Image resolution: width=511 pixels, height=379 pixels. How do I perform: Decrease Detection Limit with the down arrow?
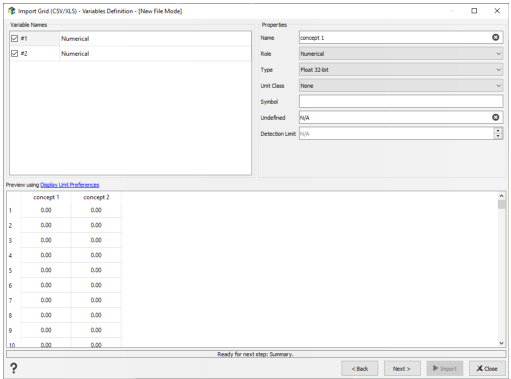[x=498, y=136]
